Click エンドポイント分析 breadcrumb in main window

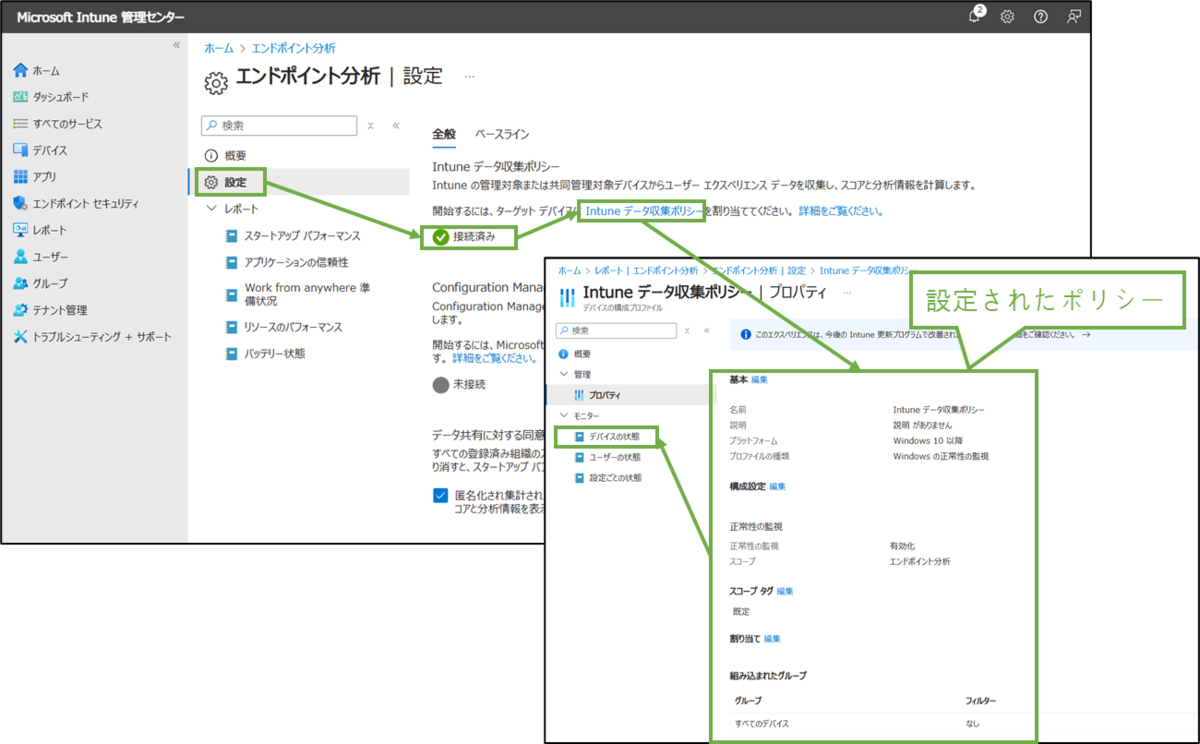tap(294, 48)
